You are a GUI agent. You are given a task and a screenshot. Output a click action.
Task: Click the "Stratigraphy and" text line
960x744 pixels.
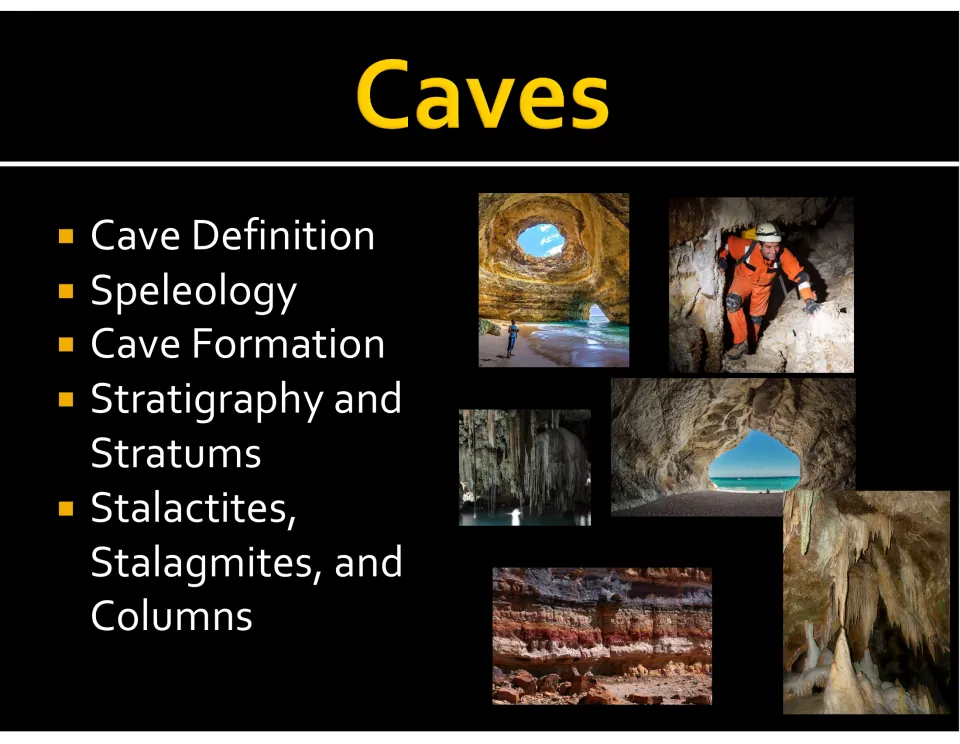(x=246, y=400)
